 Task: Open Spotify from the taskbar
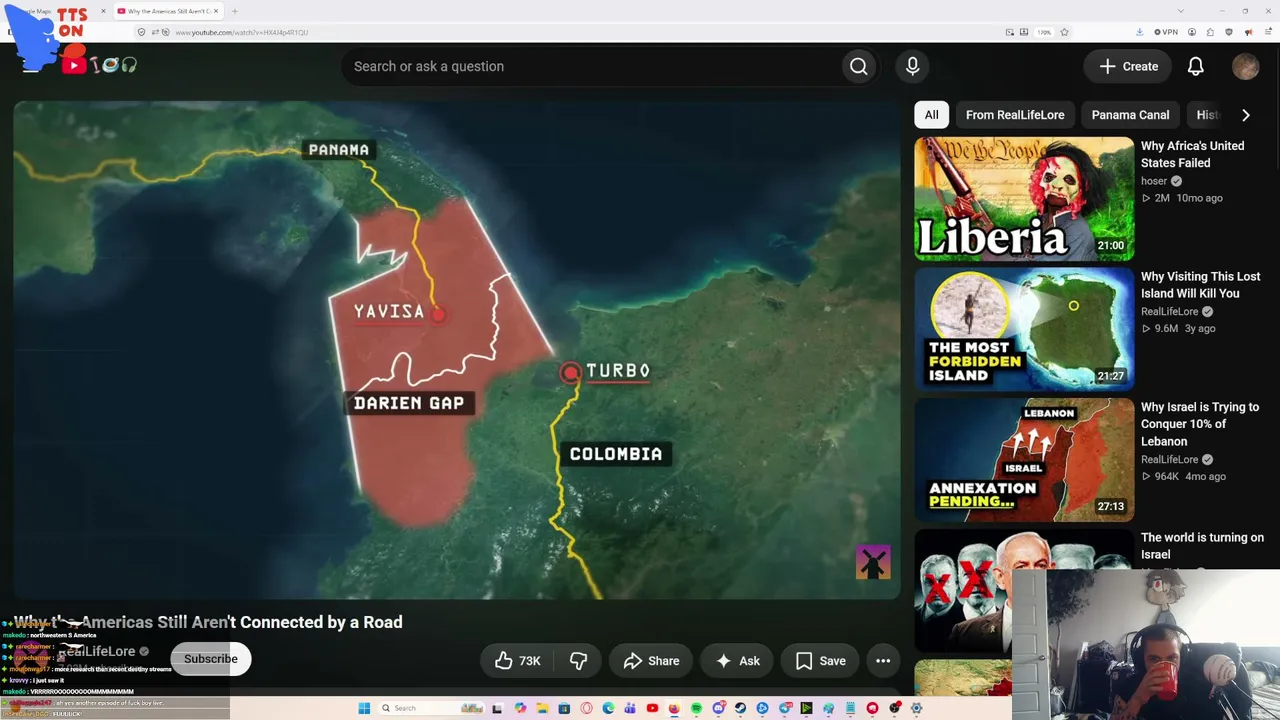(696, 708)
